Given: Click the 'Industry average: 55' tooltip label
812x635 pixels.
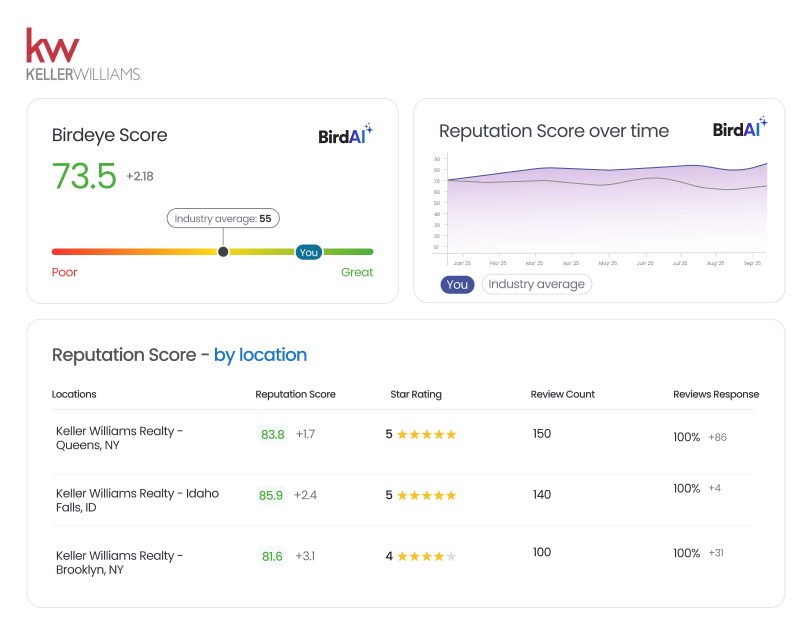Looking at the screenshot, I should [223, 218].
